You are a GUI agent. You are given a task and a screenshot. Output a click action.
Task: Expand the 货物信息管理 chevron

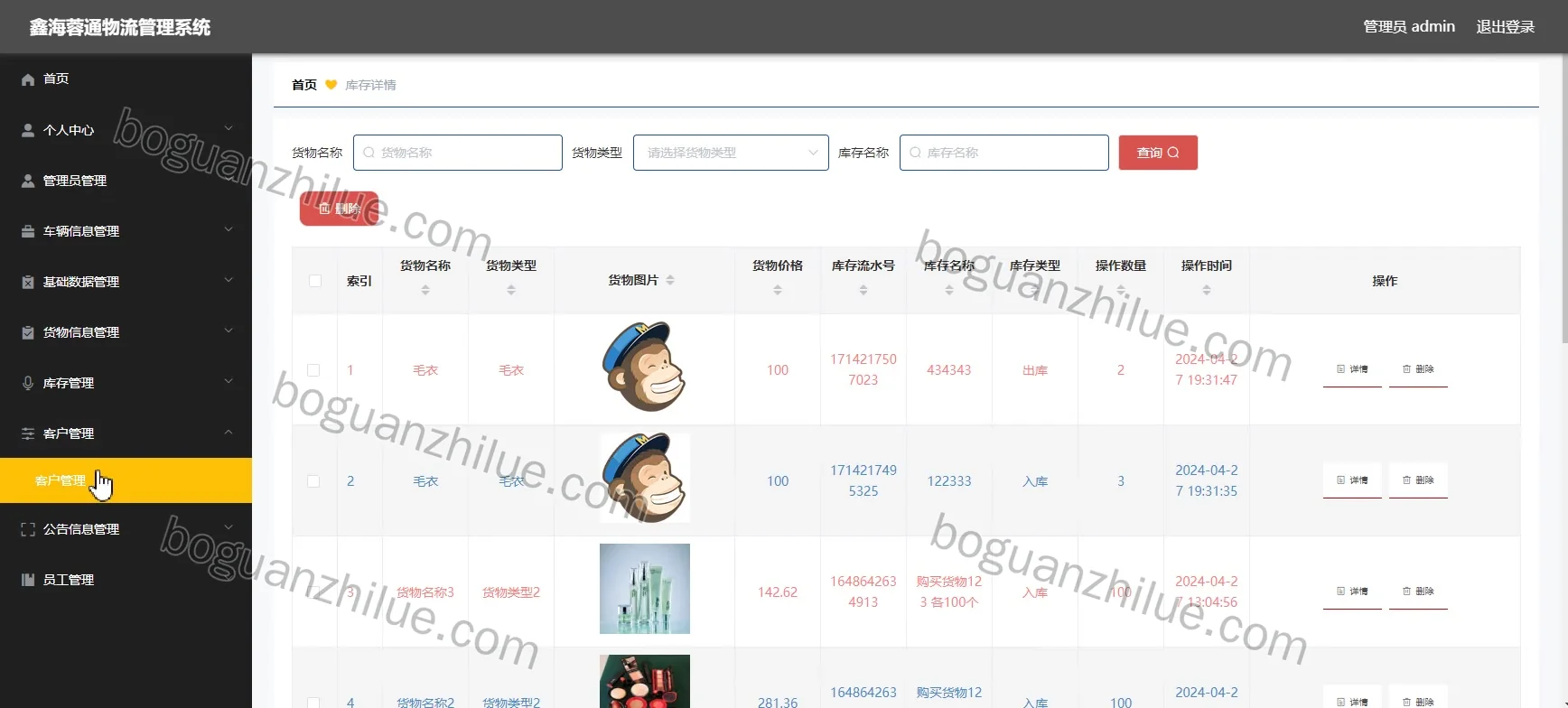[x=229, y=331]
